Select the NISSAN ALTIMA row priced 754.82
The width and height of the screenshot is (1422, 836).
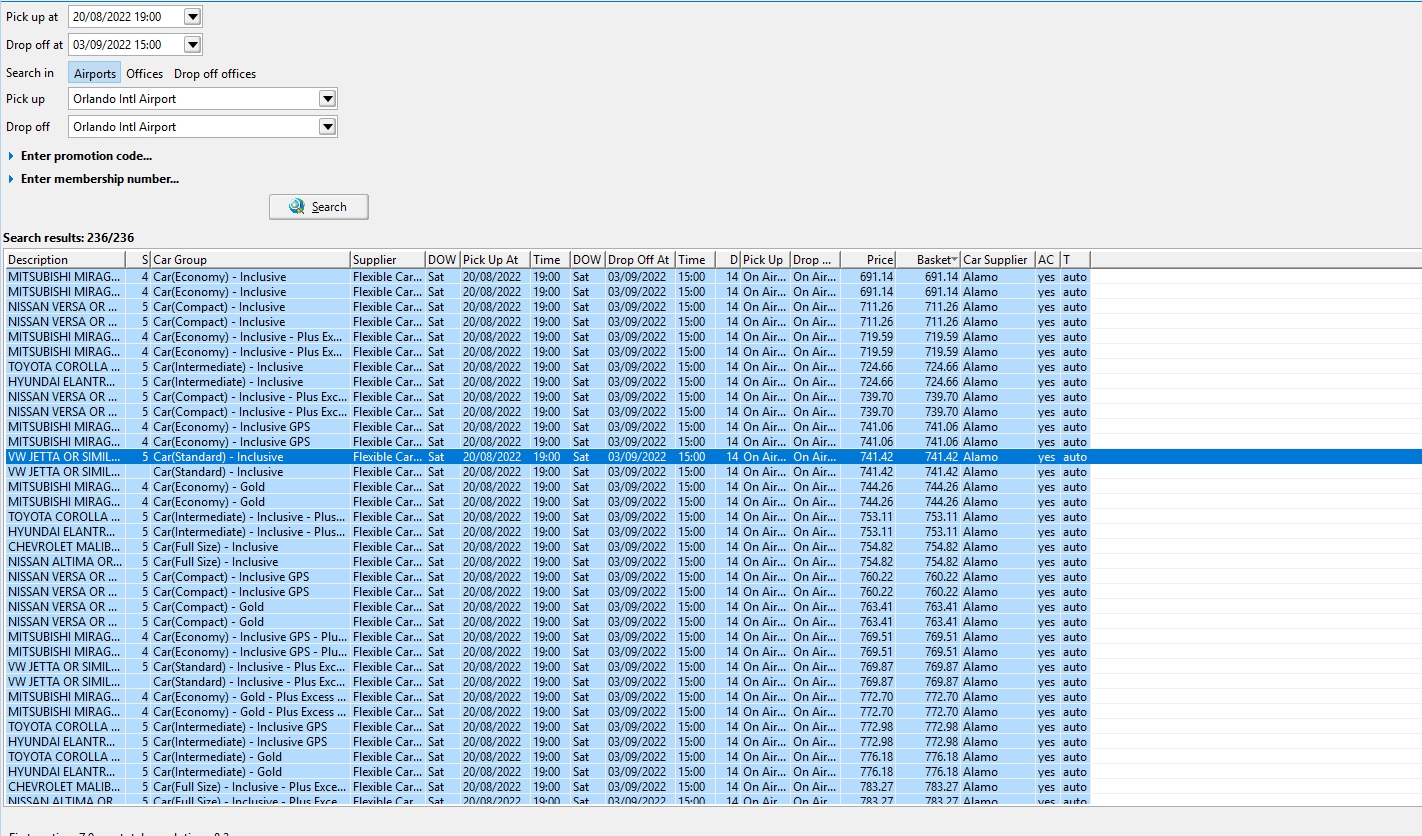(x=547, y=562)
